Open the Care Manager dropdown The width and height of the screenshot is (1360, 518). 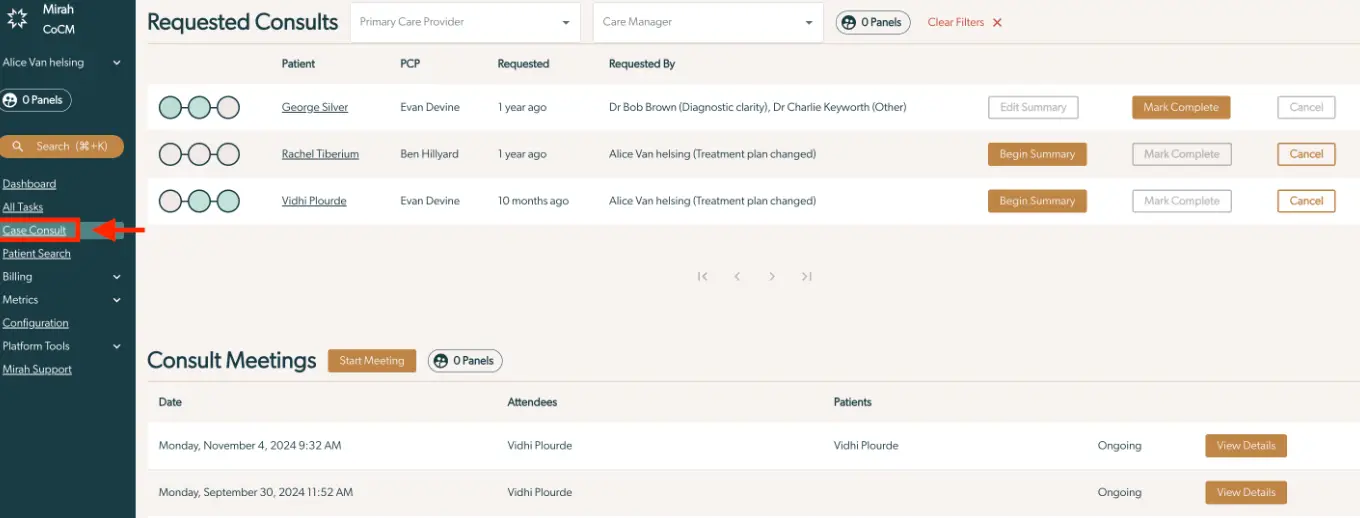[x=708, y=22]
